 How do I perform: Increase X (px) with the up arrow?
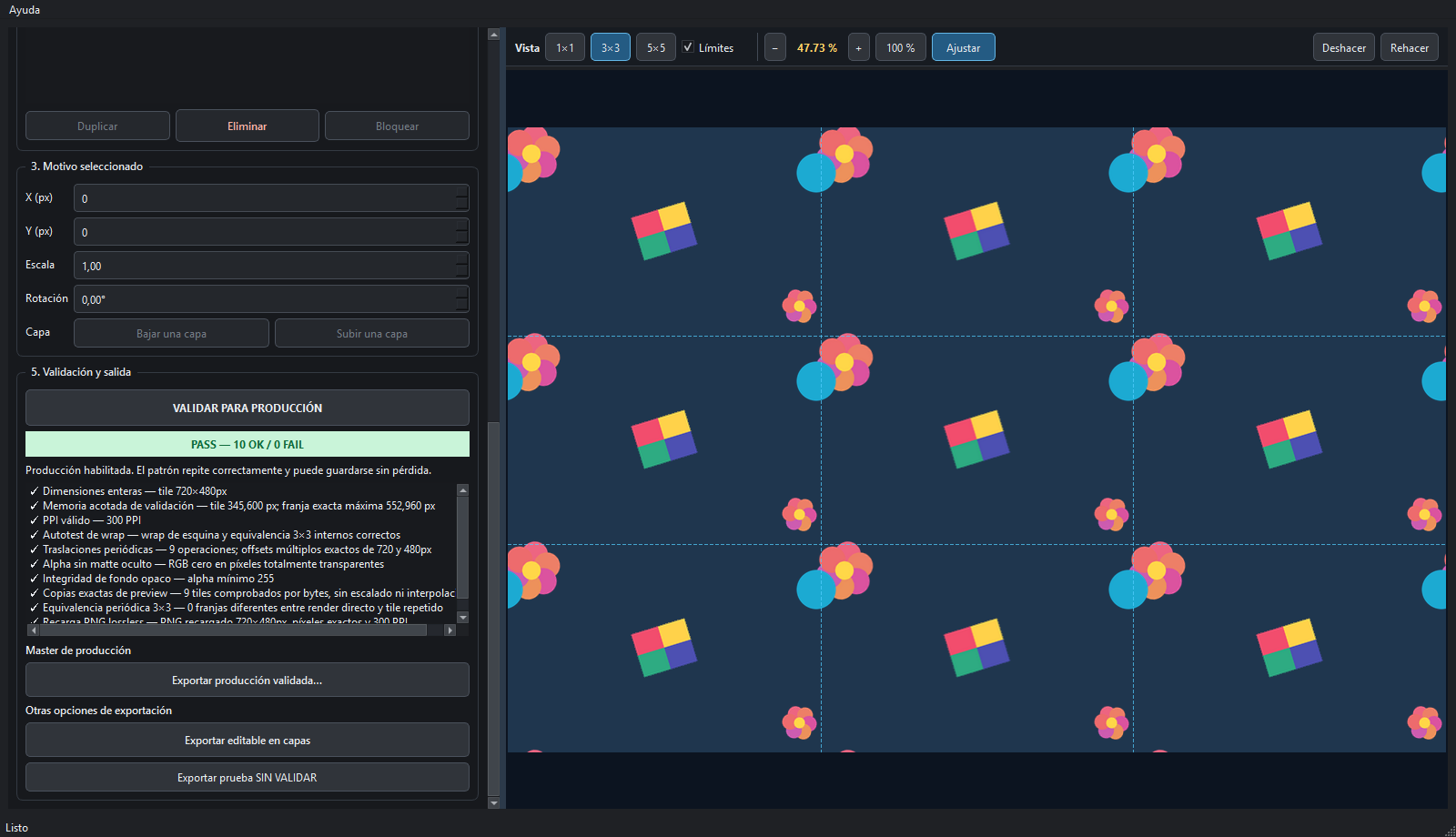point(462,192)
